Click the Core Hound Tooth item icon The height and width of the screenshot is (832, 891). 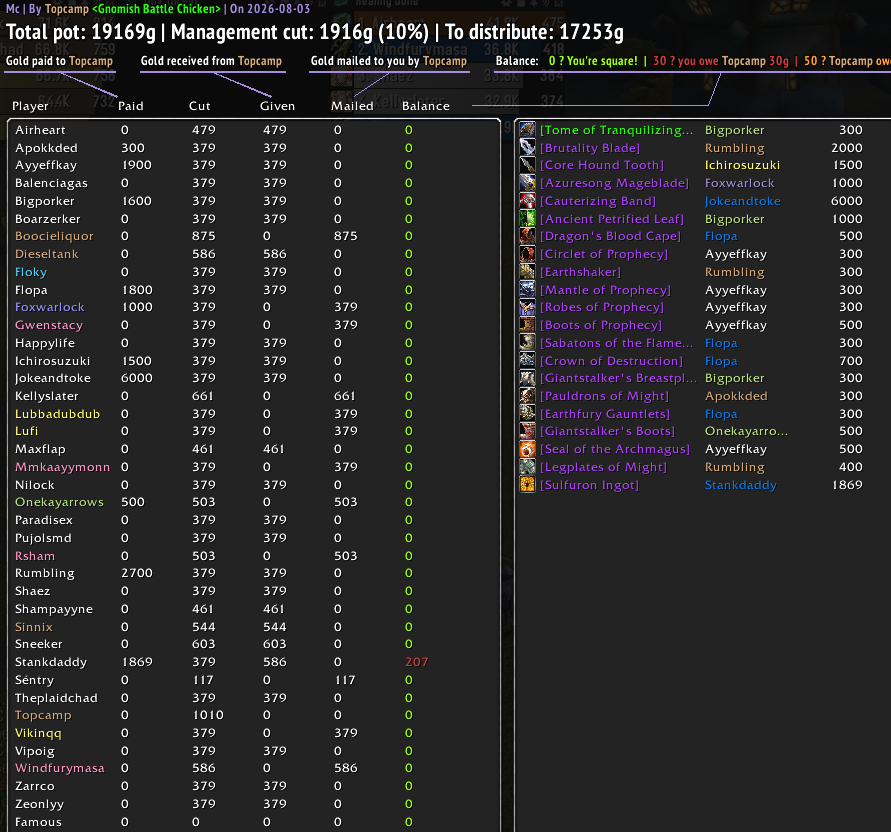click(x=527, y=165)
